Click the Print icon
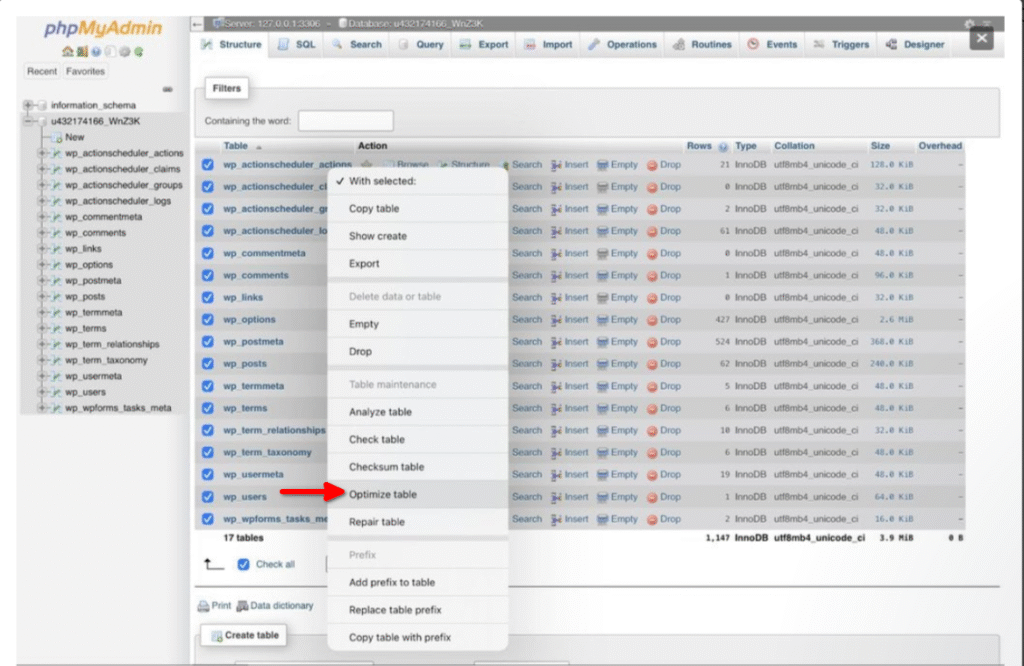1024x666 pixels. click(x=203, y=606)
